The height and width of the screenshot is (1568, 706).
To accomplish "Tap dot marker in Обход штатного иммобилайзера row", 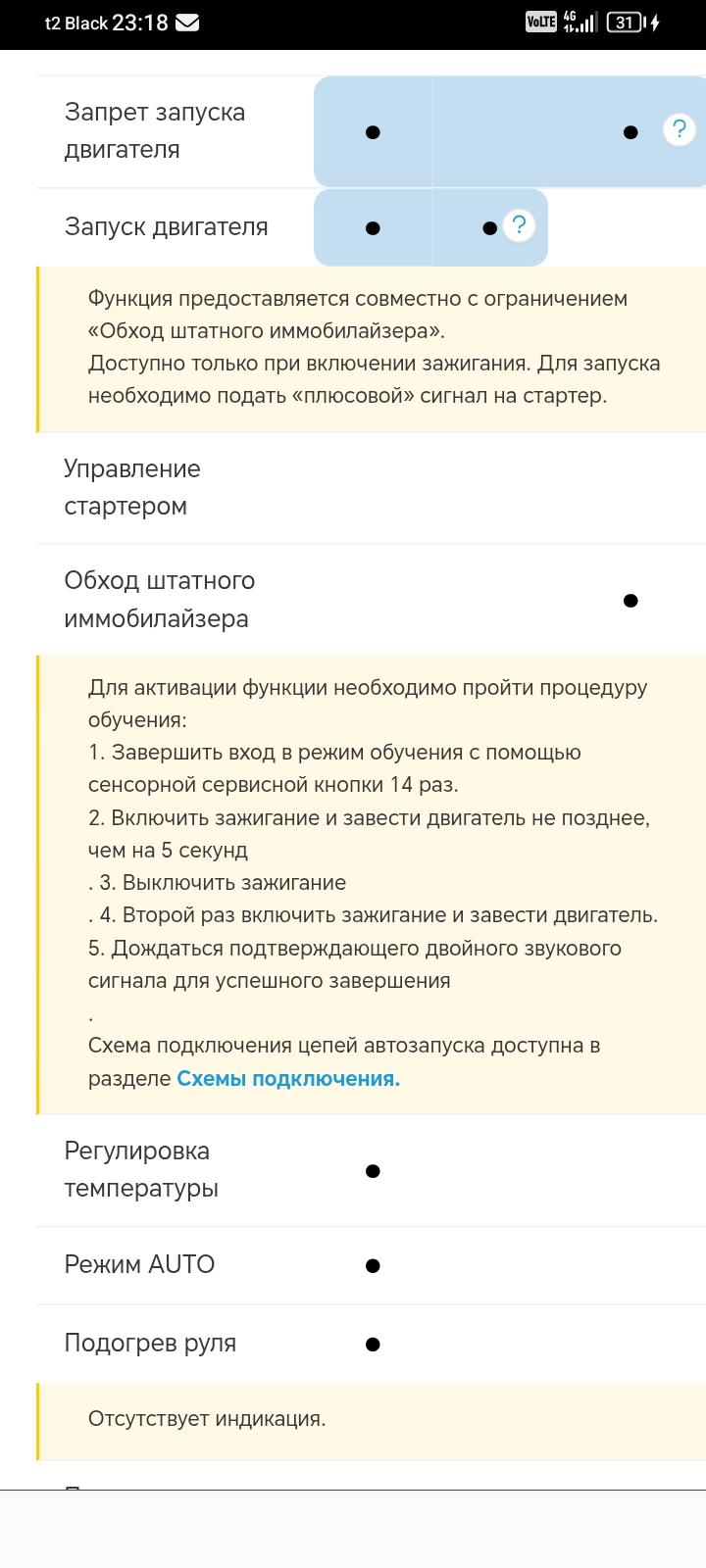I will pyautogui.click(x=630, y=601).
